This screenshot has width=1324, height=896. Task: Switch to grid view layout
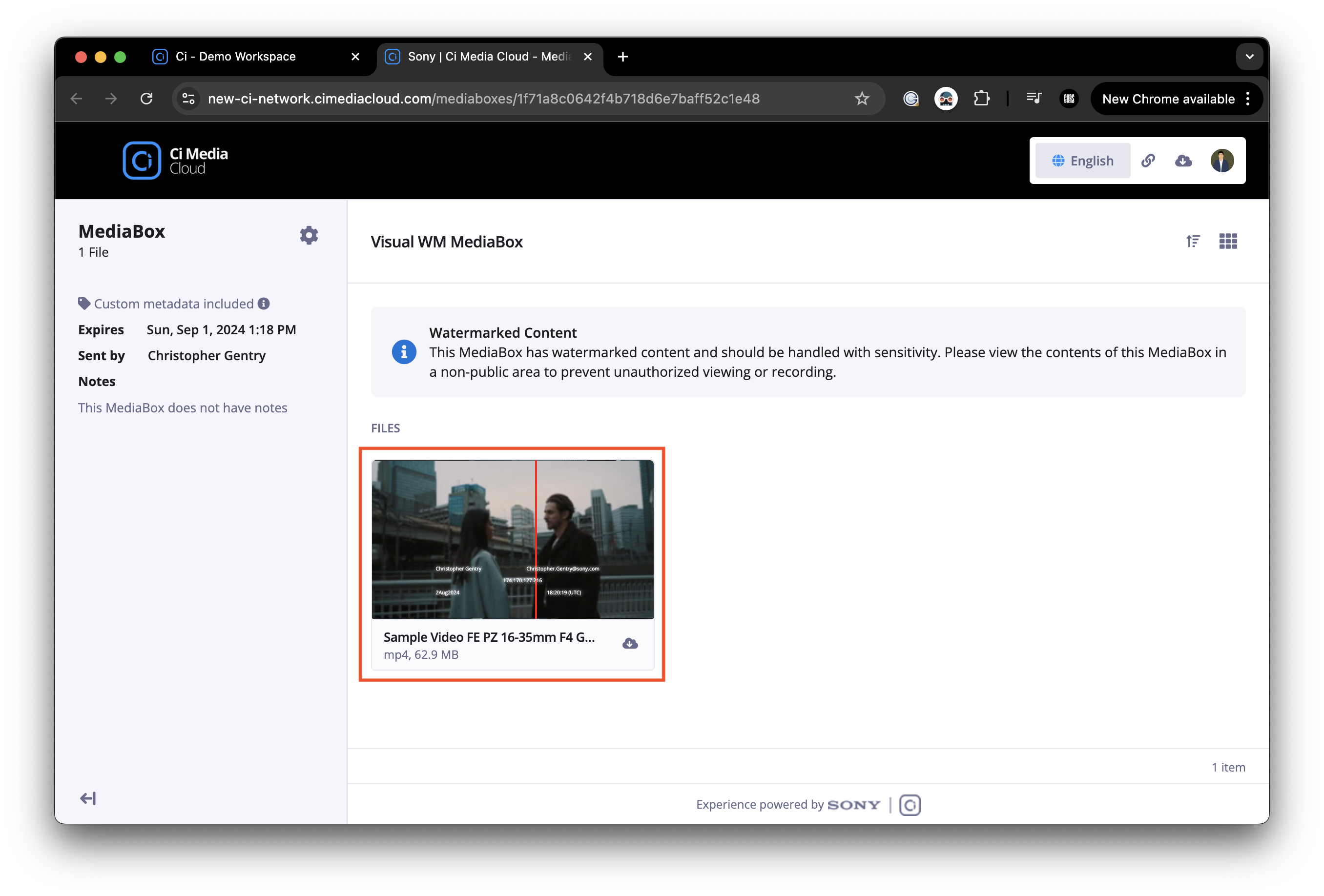point(1228,242)
